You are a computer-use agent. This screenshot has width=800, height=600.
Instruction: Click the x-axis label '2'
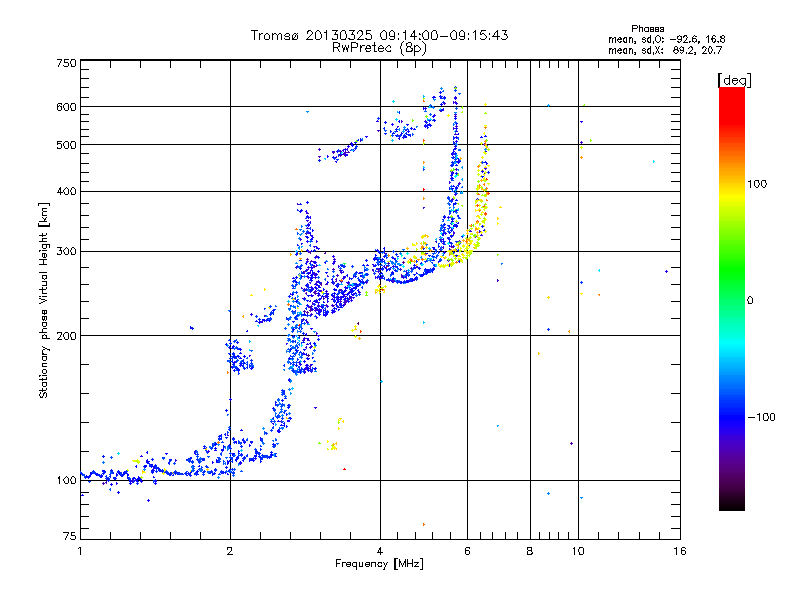tap(230, 551)
